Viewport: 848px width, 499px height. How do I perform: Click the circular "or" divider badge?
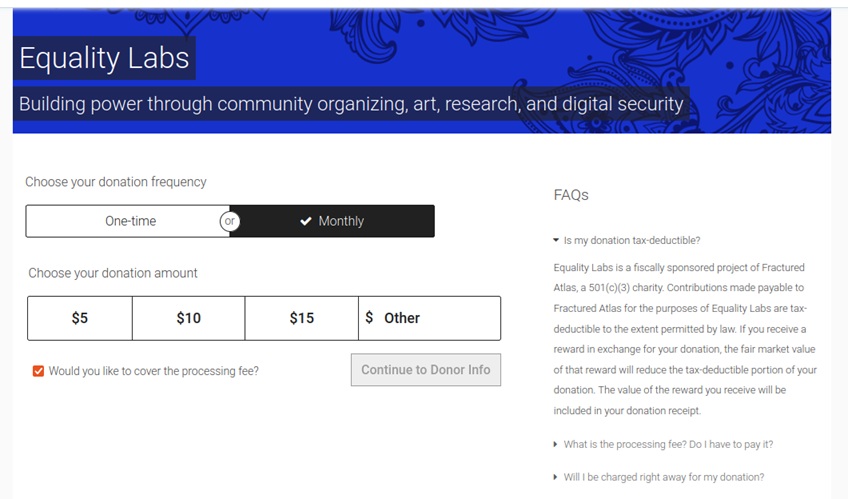click(x=230, y=221)
